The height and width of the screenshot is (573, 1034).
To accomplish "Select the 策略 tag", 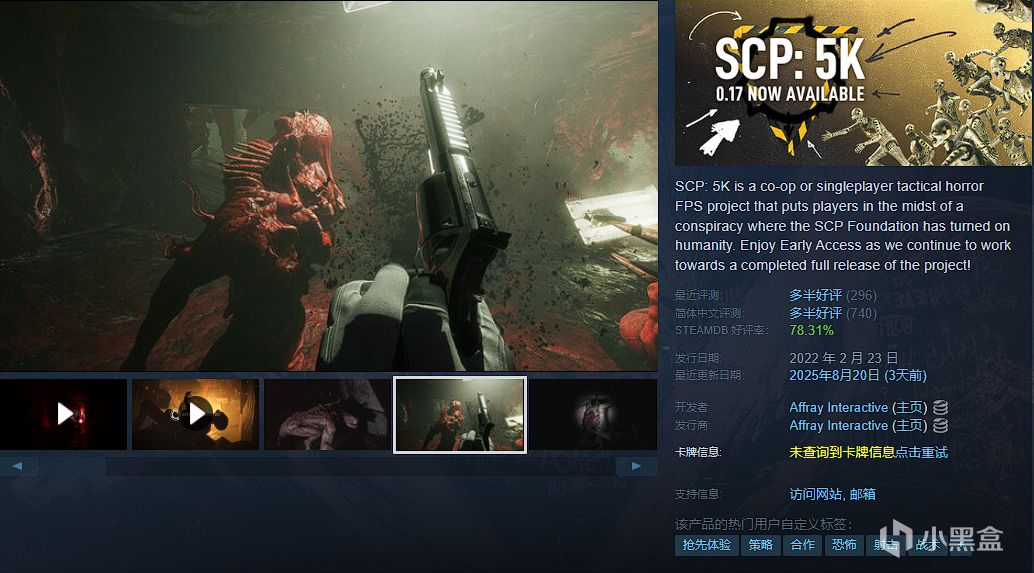I will pos(760,545).
